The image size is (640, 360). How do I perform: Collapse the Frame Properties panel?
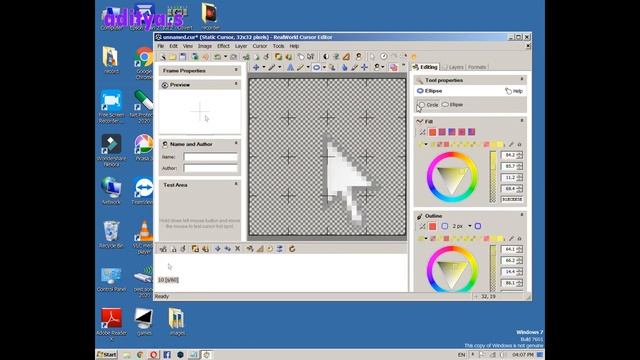[x=236, y=70]
